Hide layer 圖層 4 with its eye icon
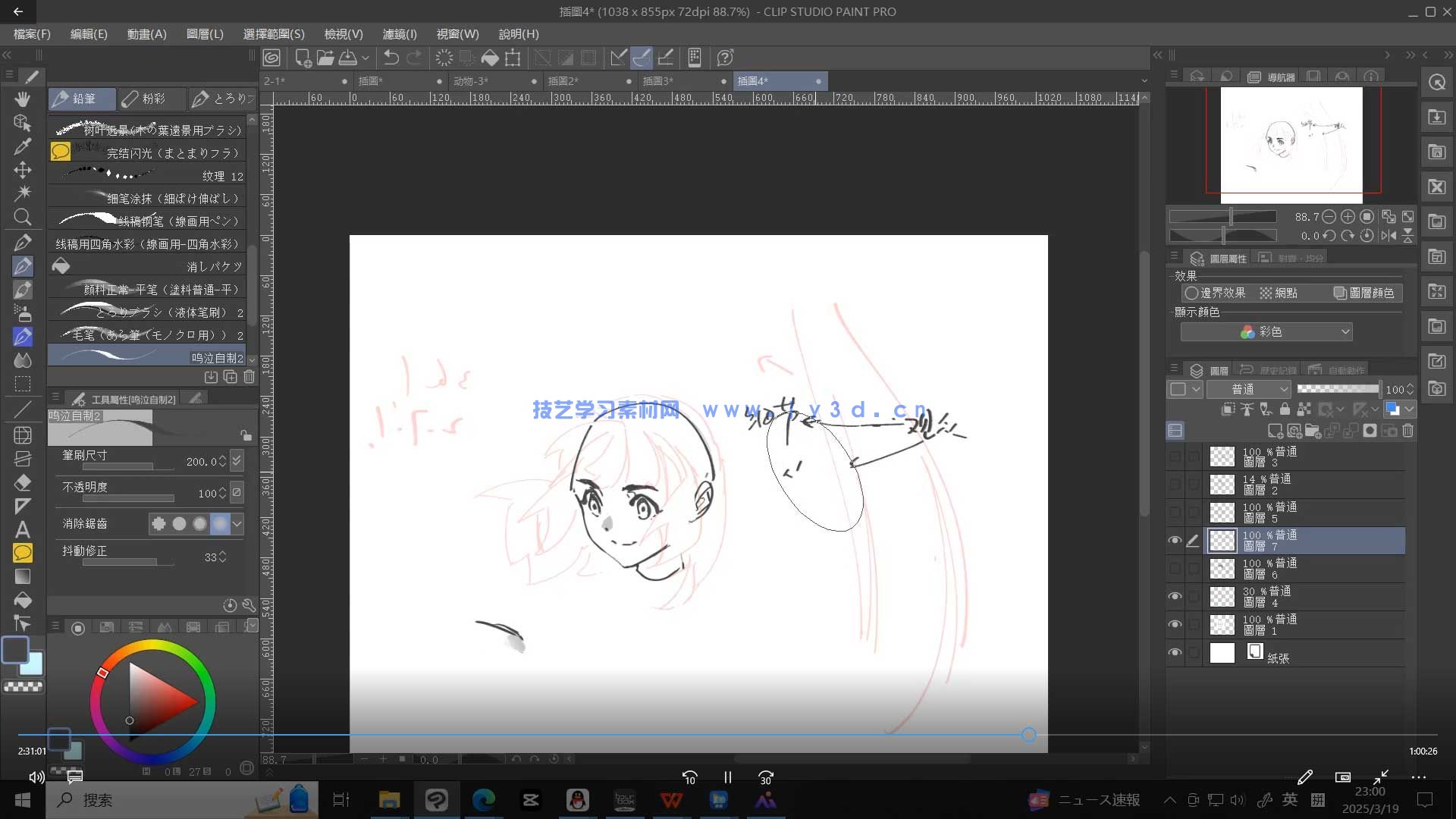This screenshot has height=819, width=1456. 1175,596
